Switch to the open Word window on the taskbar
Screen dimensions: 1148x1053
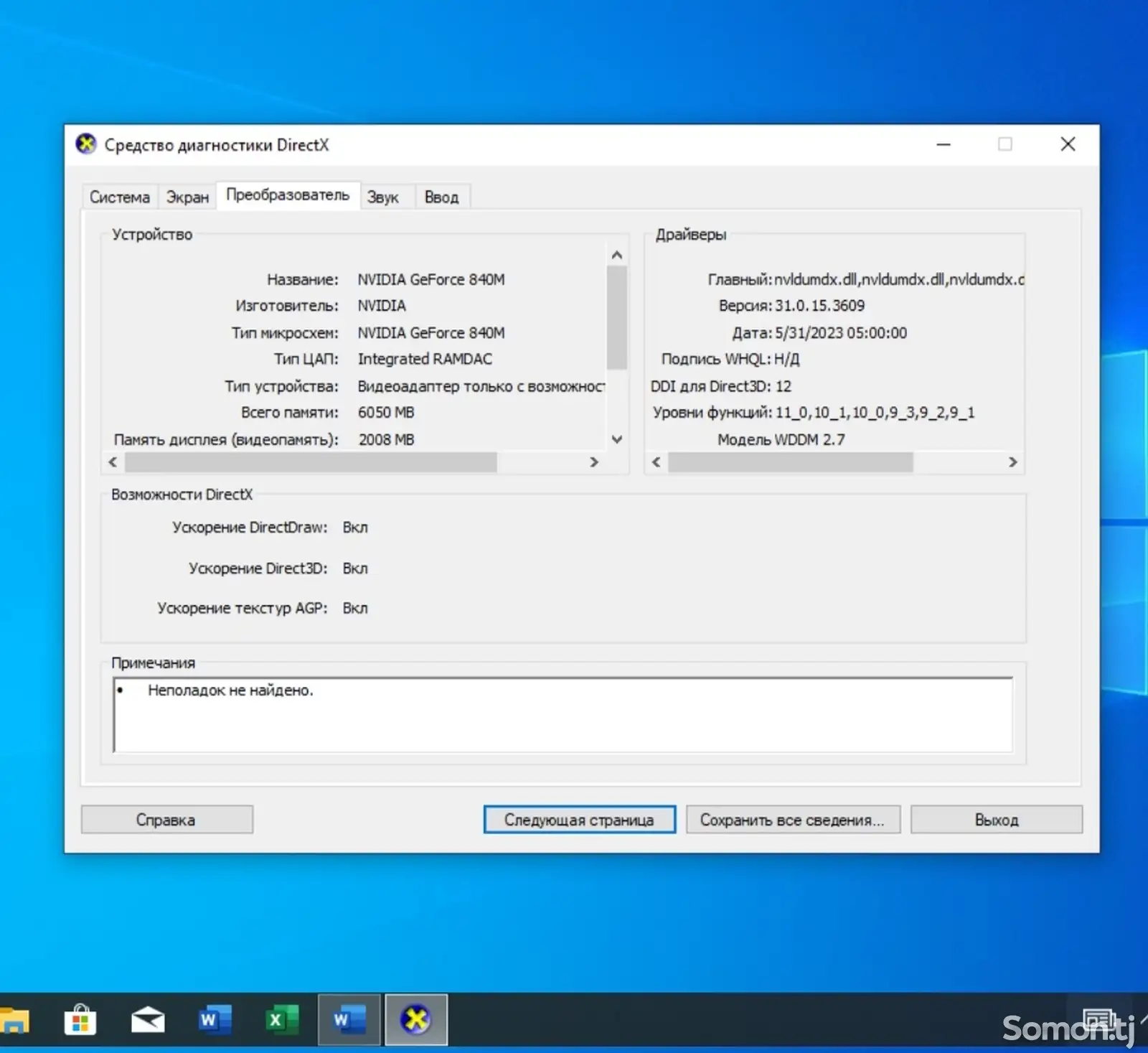[x=349, y=1020]
